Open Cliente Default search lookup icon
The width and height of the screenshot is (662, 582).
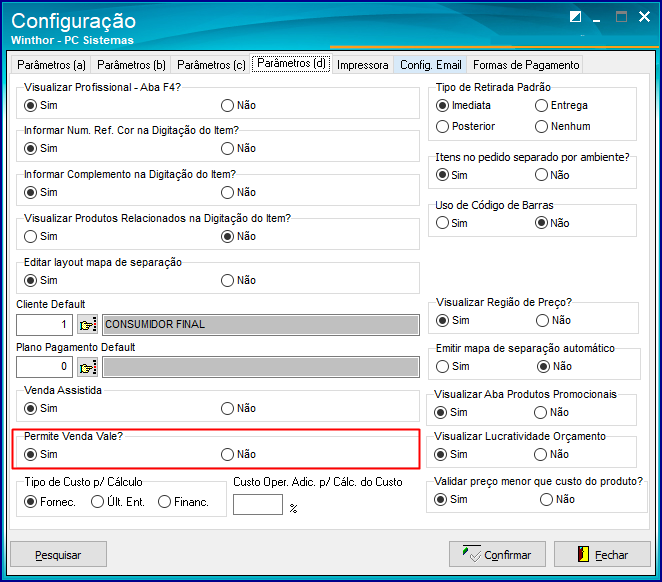point(87,325)
